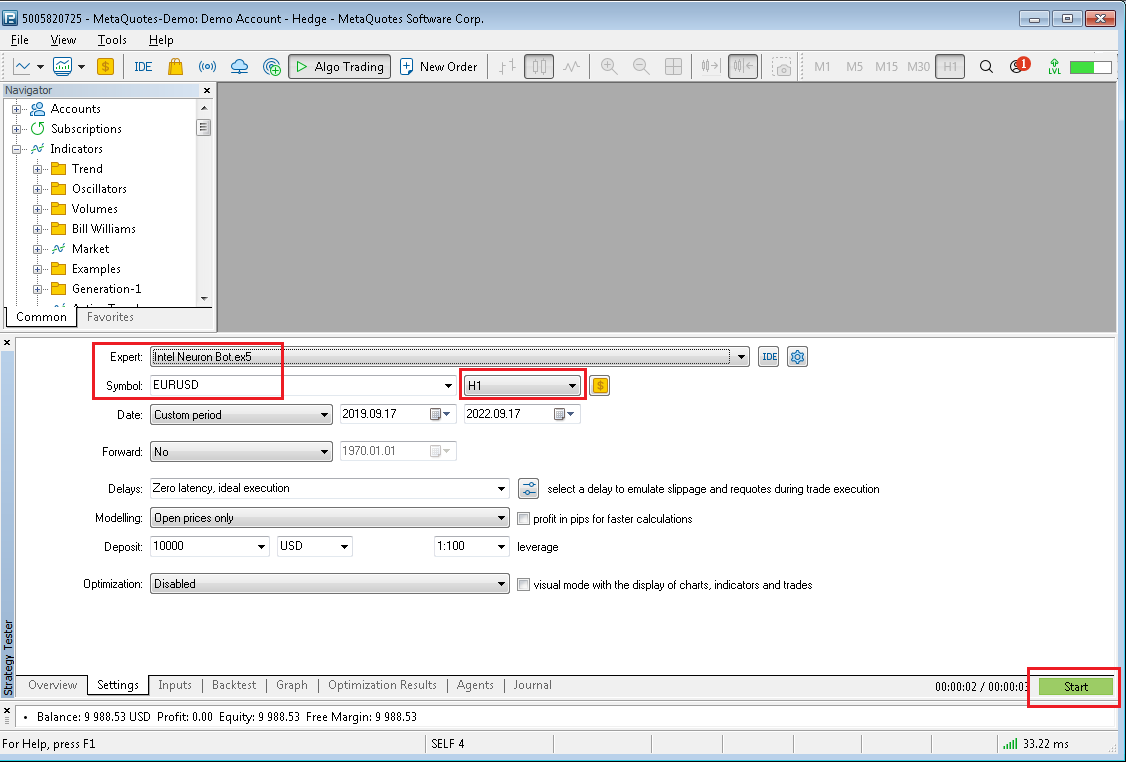Switch chart to candlesticks type

click(x=539, y=67)
